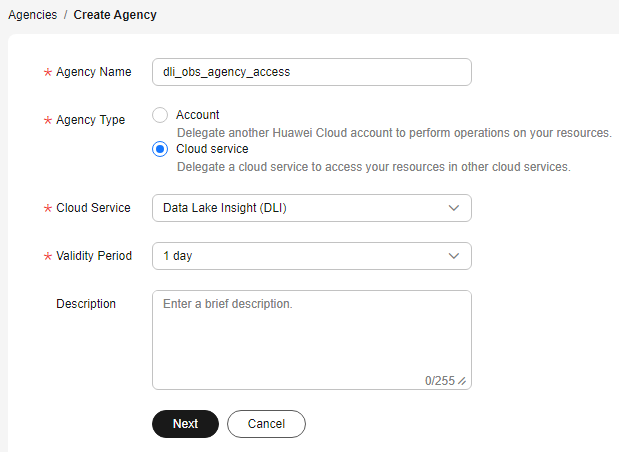Viewport: 619px width, 452px height.
Task: Go back to the Agencies breadcrumb link
Action: 33,15
